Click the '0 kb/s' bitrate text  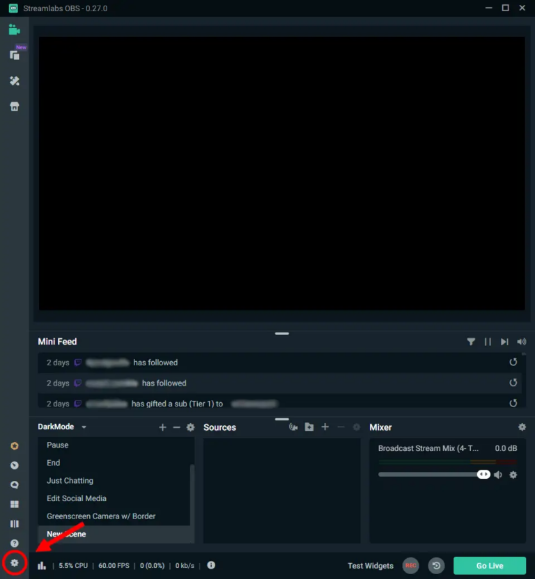(185, 566)
